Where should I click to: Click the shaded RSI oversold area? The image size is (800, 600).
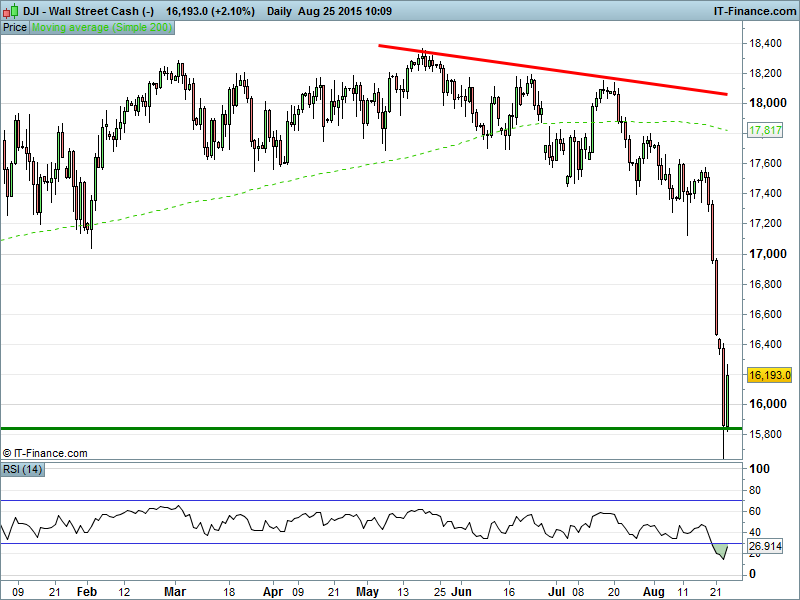click(721, 549)
